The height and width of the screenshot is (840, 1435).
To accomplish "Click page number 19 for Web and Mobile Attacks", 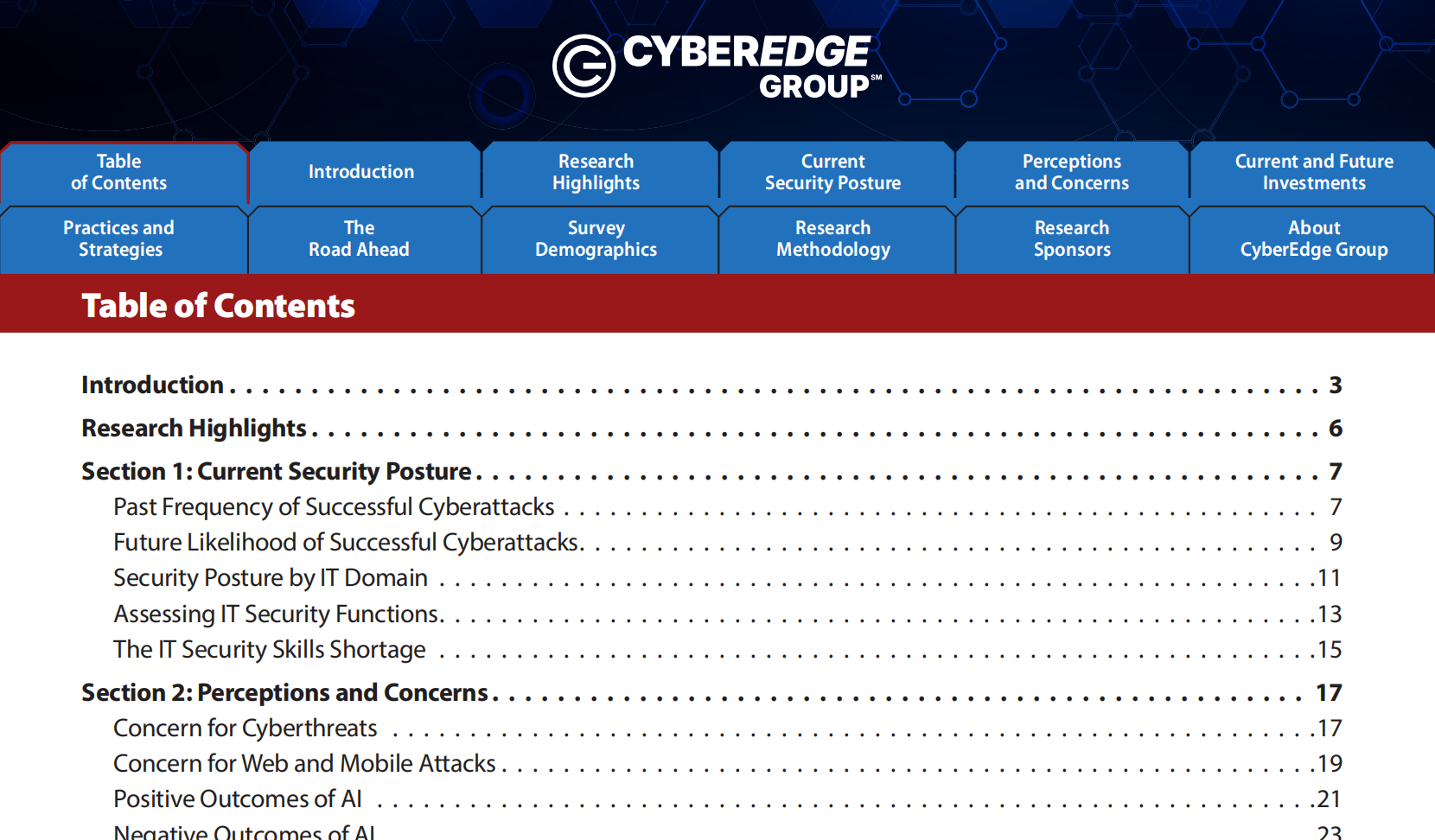I will coord(1330,764).
